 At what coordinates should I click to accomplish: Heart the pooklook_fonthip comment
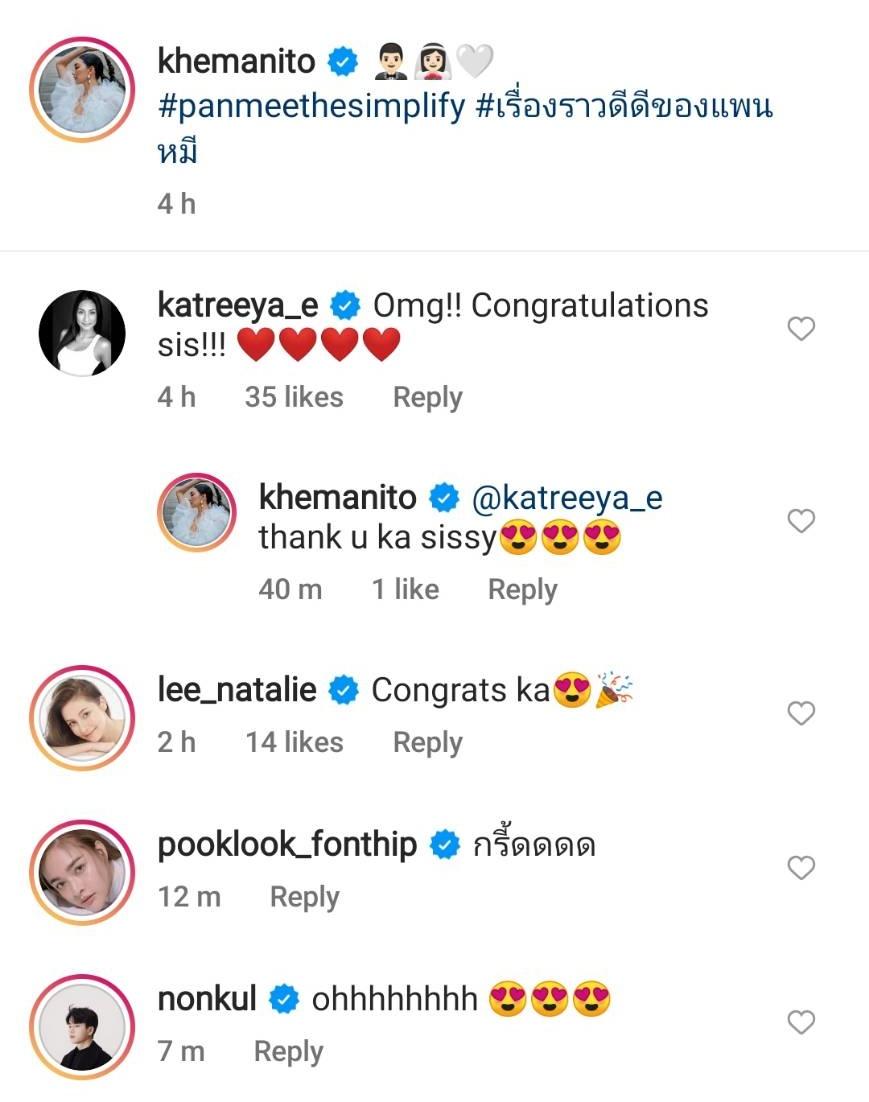[x=801, y=868]
